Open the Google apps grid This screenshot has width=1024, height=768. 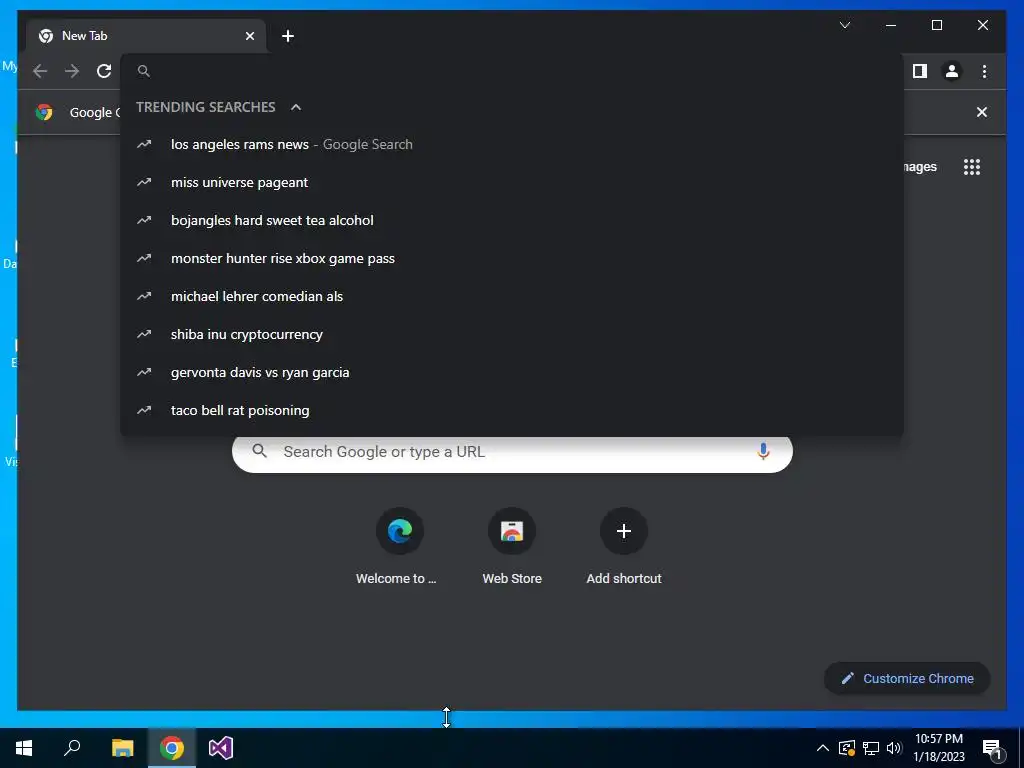point(972,167)
